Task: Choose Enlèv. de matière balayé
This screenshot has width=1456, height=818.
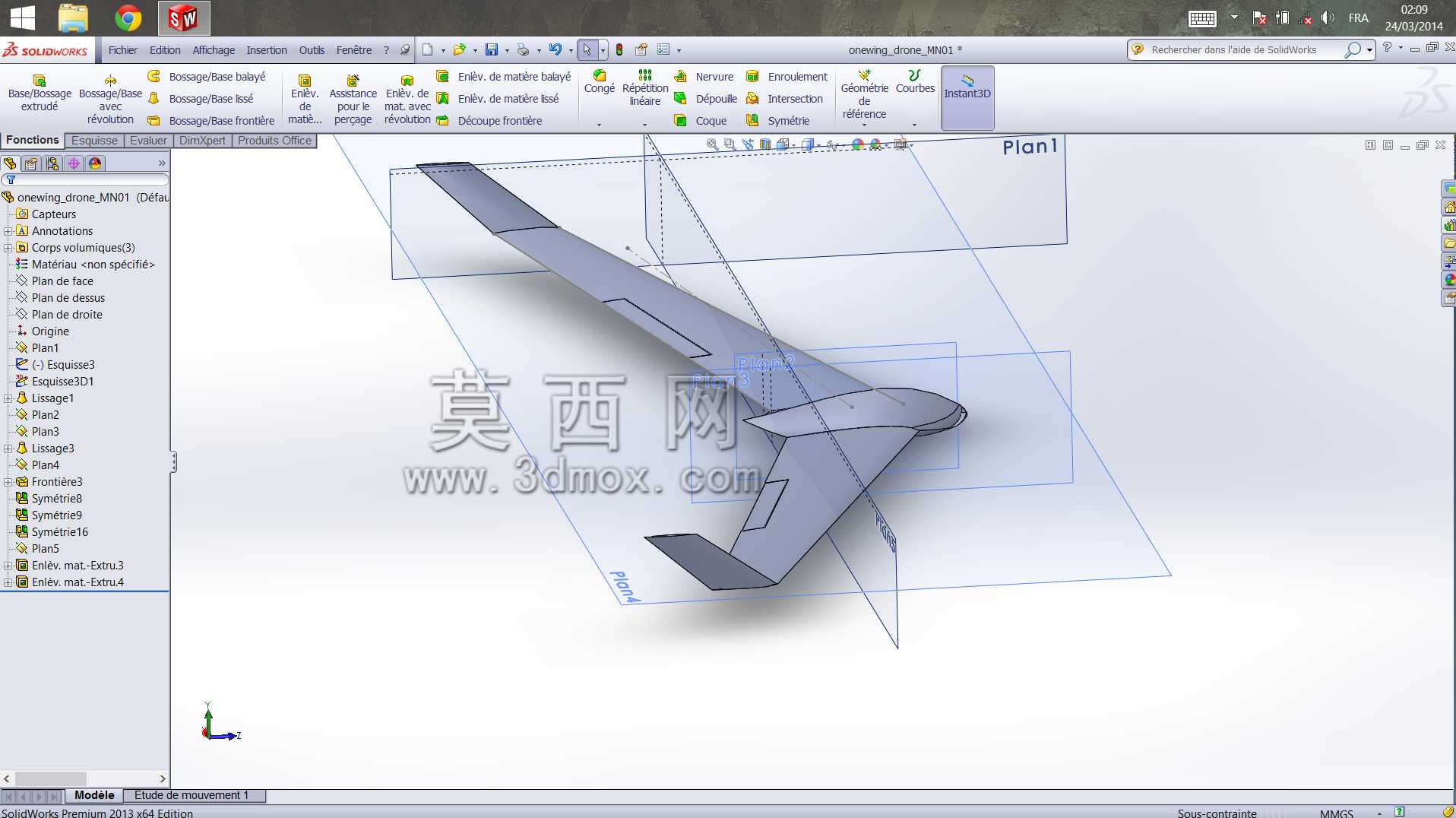Action: coord(503,77)
